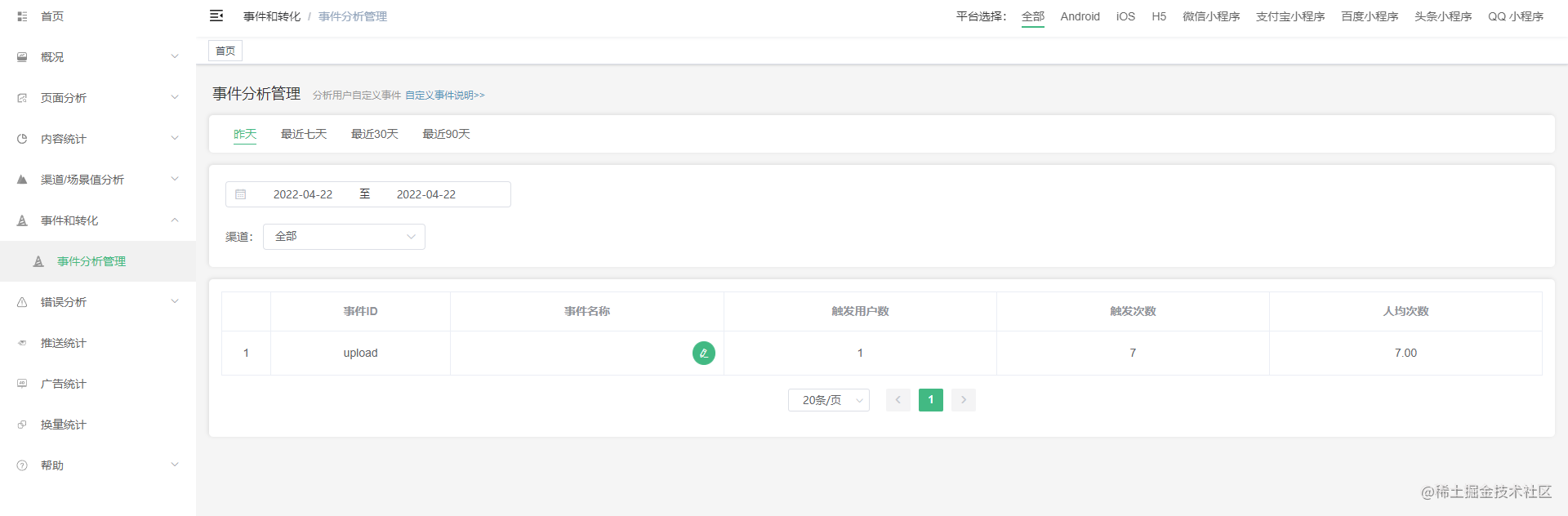Click the 渠道/场景值分析 sidebar icon
The image size is (1568, 516).
(x=22, y=180)
